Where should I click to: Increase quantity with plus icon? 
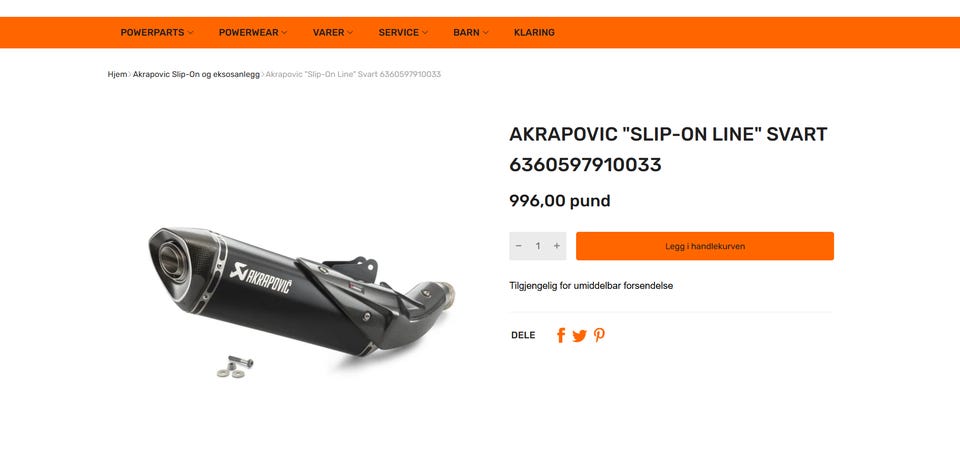tap(557, 246)
